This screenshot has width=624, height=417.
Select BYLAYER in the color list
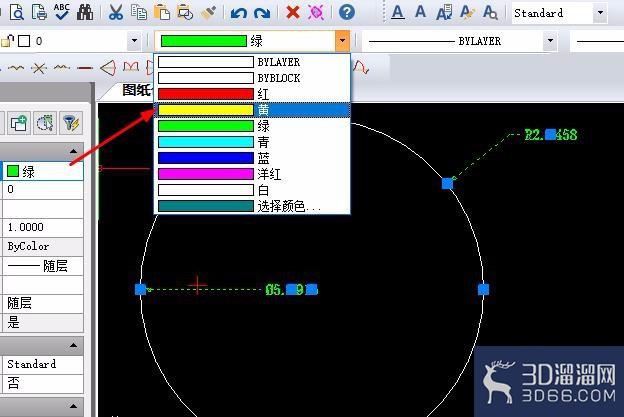point(252,62)
